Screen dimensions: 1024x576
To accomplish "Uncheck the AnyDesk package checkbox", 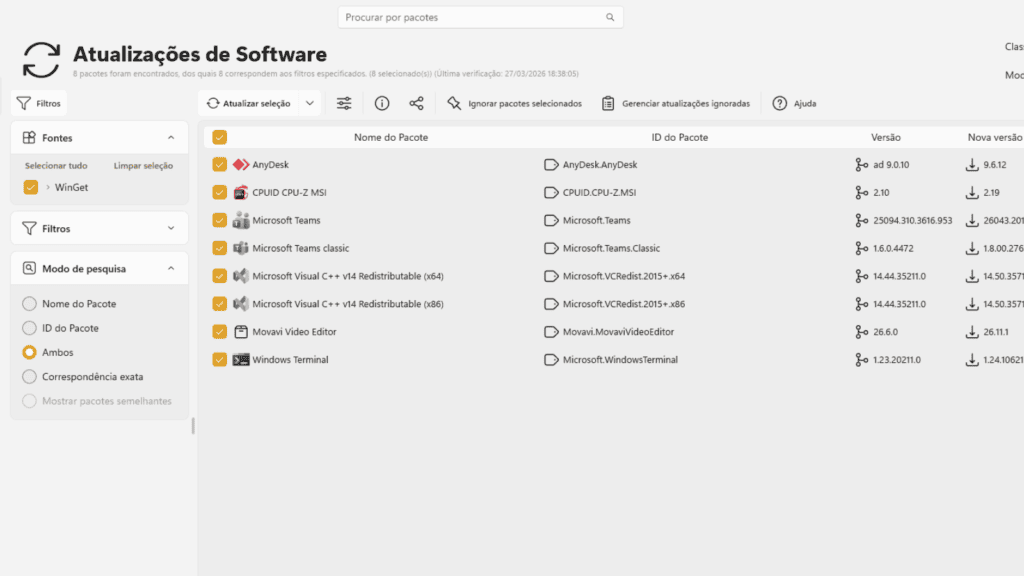I will click(219, 165).
